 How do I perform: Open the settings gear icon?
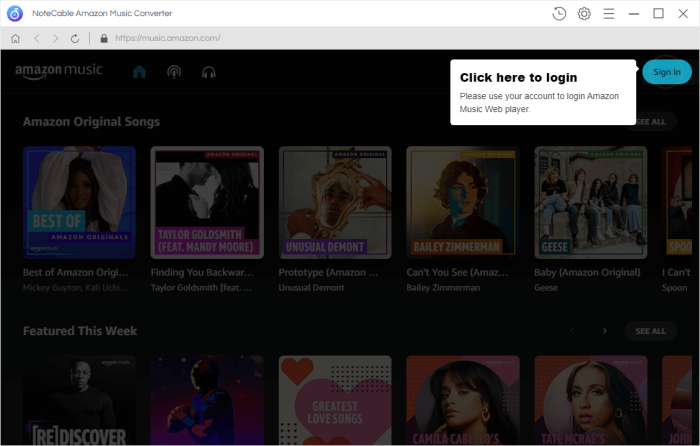(x=584, y=13)
